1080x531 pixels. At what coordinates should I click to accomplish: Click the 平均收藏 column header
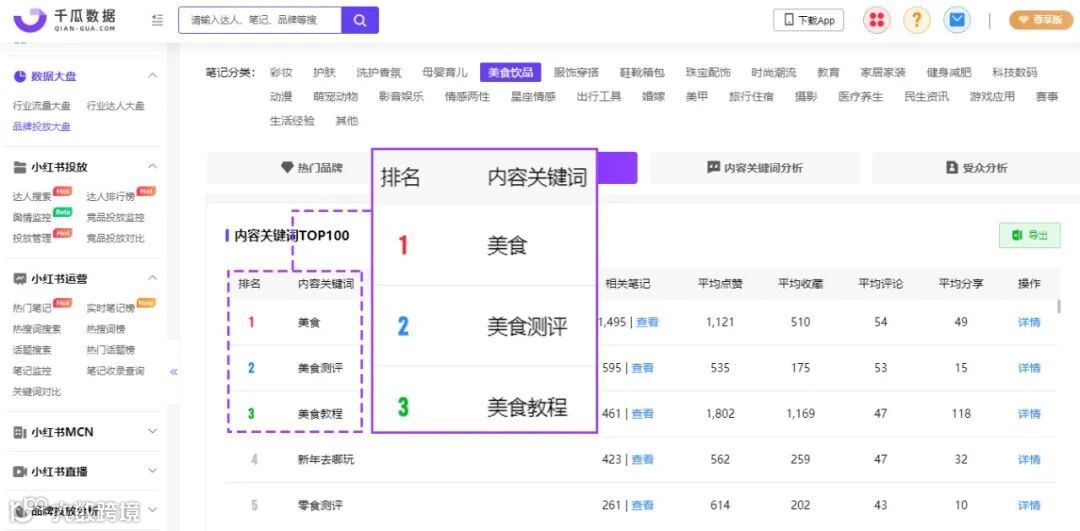(x=800, y=284)
